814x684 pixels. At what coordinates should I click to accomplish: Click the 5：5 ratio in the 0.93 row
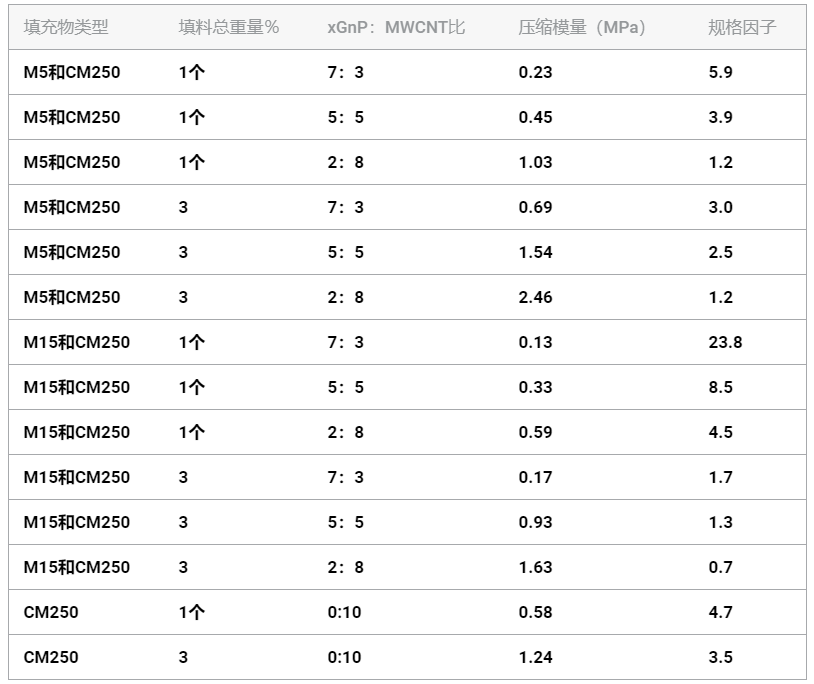(x=346, y=522)
